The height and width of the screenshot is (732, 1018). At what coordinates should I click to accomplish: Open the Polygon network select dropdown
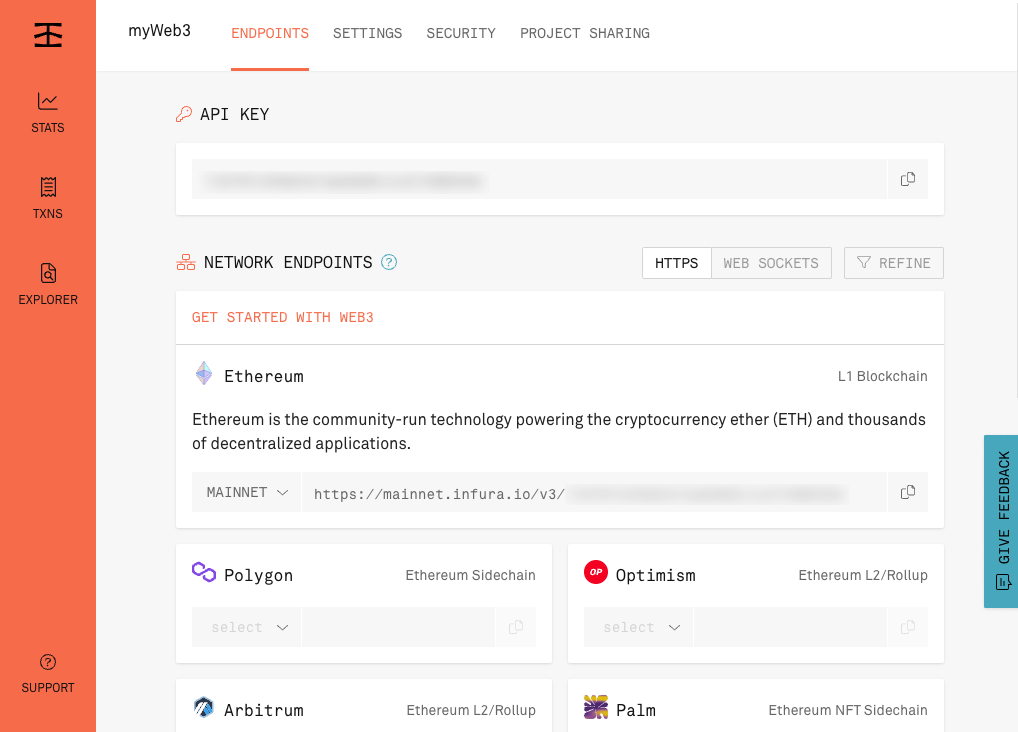click(x=247, y=627)
